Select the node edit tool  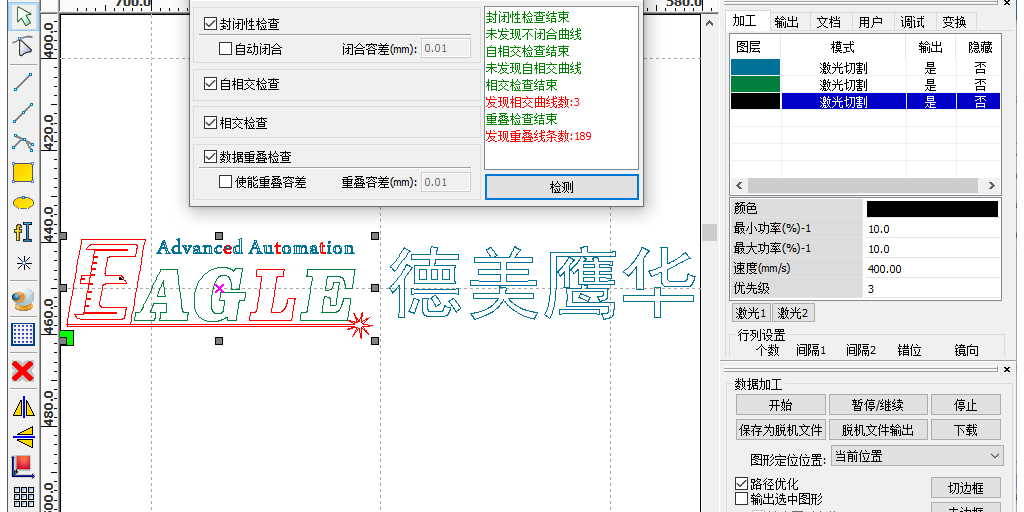point(24,47)
